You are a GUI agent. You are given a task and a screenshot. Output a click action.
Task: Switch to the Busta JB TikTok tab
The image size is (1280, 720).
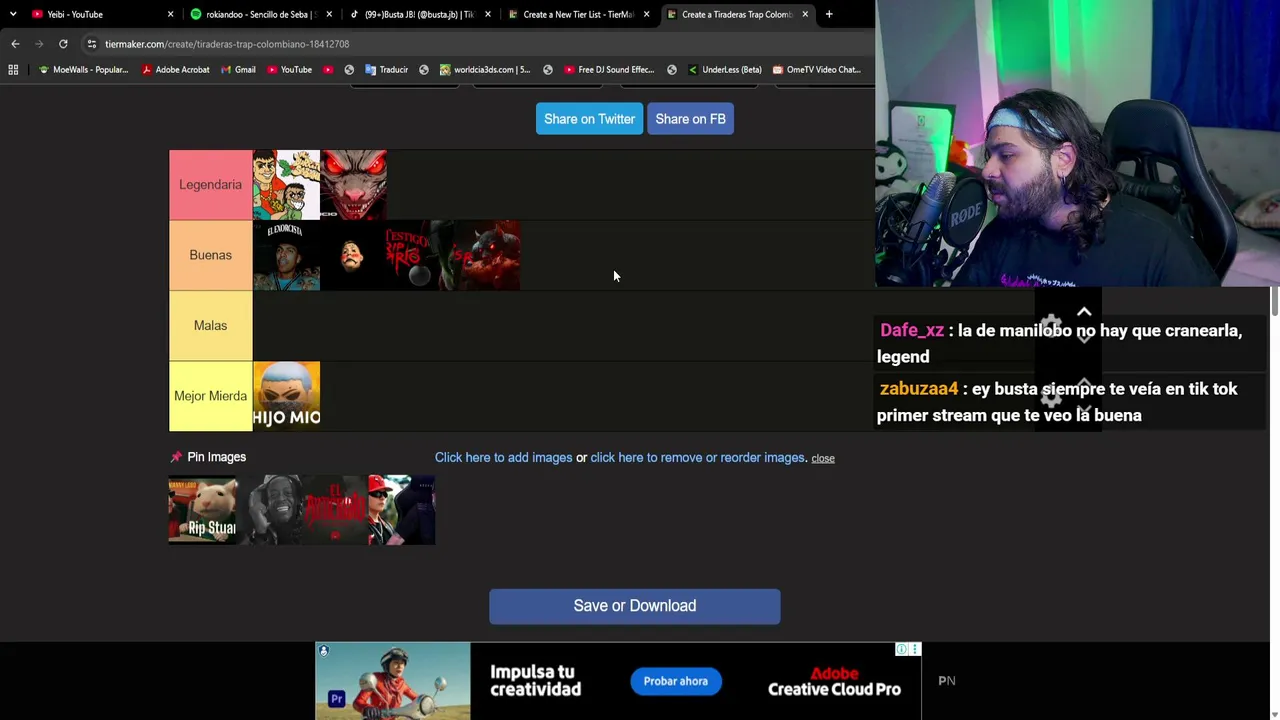tap(418, 14)
